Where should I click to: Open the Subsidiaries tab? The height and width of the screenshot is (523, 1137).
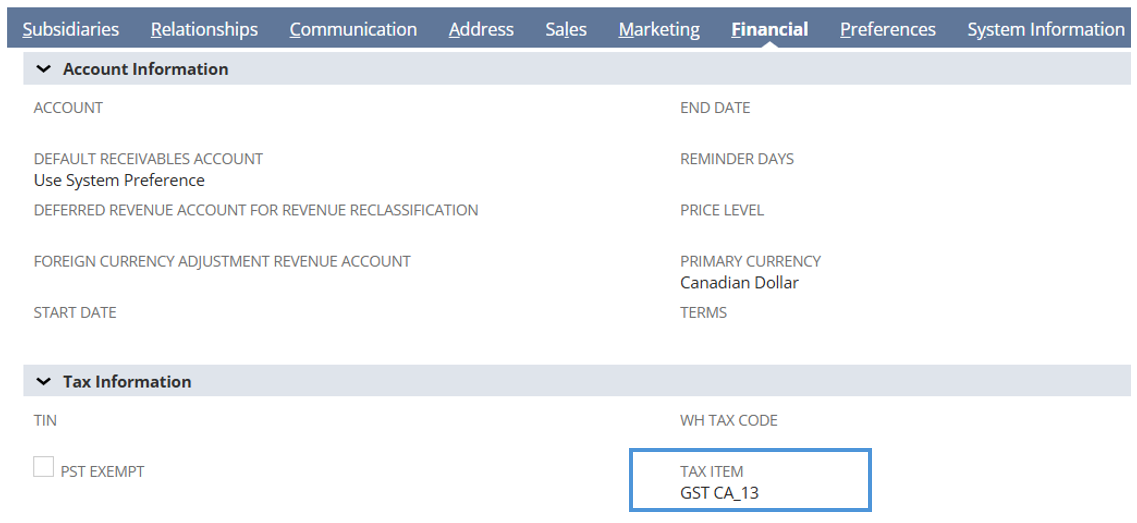70,29
